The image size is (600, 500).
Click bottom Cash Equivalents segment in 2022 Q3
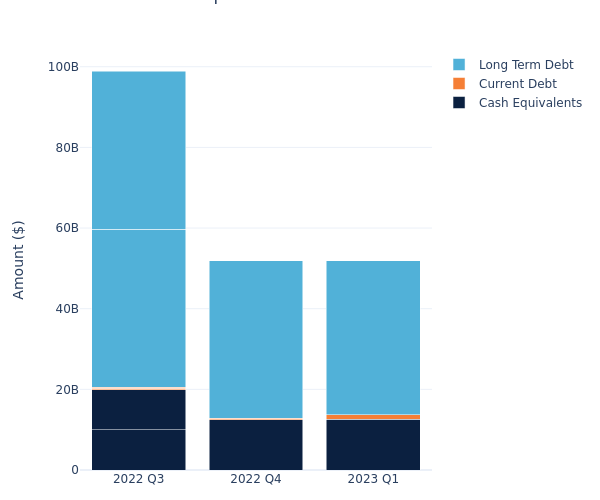pyautogui.click(x=139, y=450)
